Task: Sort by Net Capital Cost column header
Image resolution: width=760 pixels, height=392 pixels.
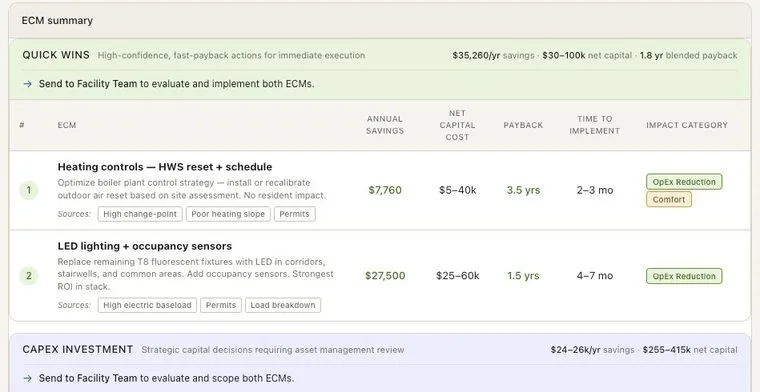Action: coord(457,125)
